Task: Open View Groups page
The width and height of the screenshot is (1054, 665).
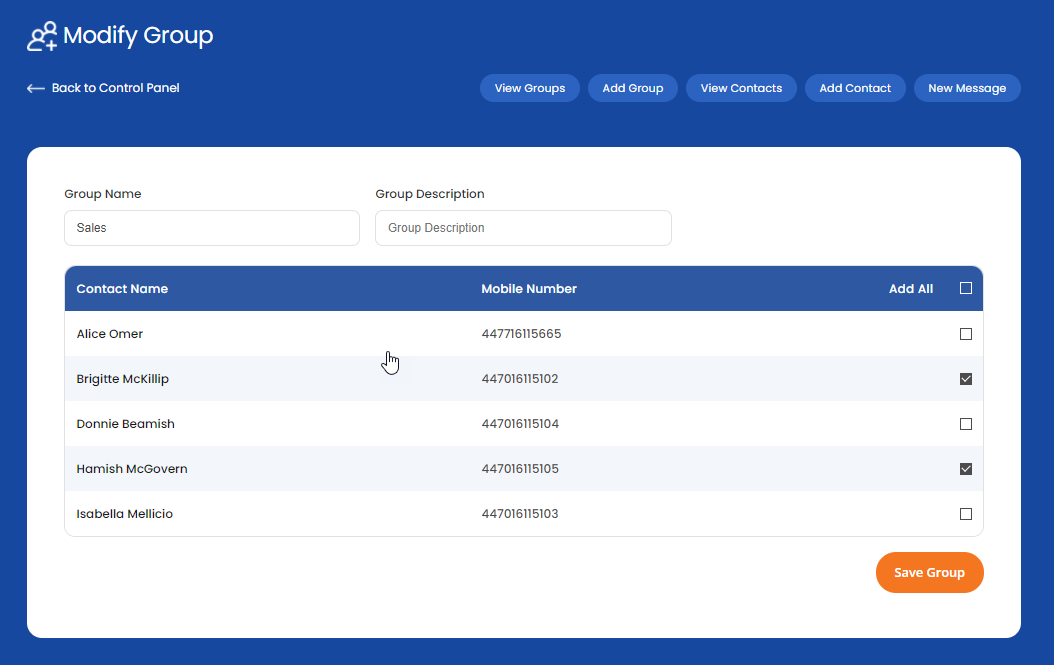Action: [x=530, y=88]
